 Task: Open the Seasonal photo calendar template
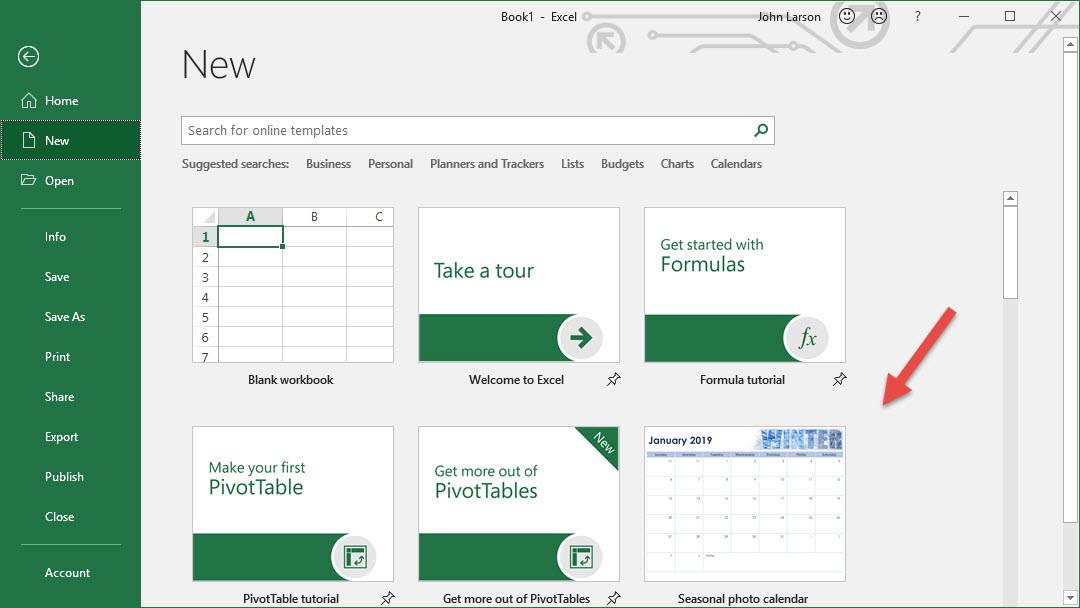point(744,503)
